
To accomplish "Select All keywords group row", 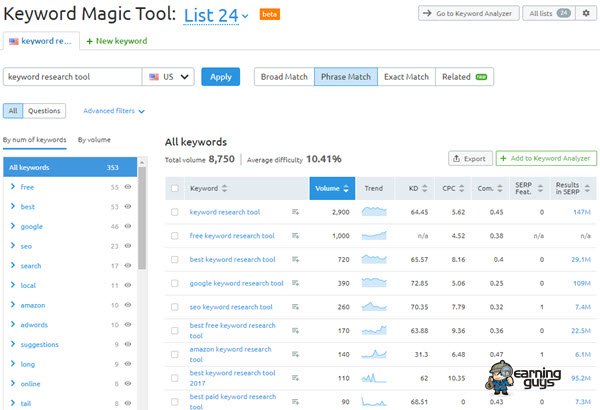I will (70, 167).
